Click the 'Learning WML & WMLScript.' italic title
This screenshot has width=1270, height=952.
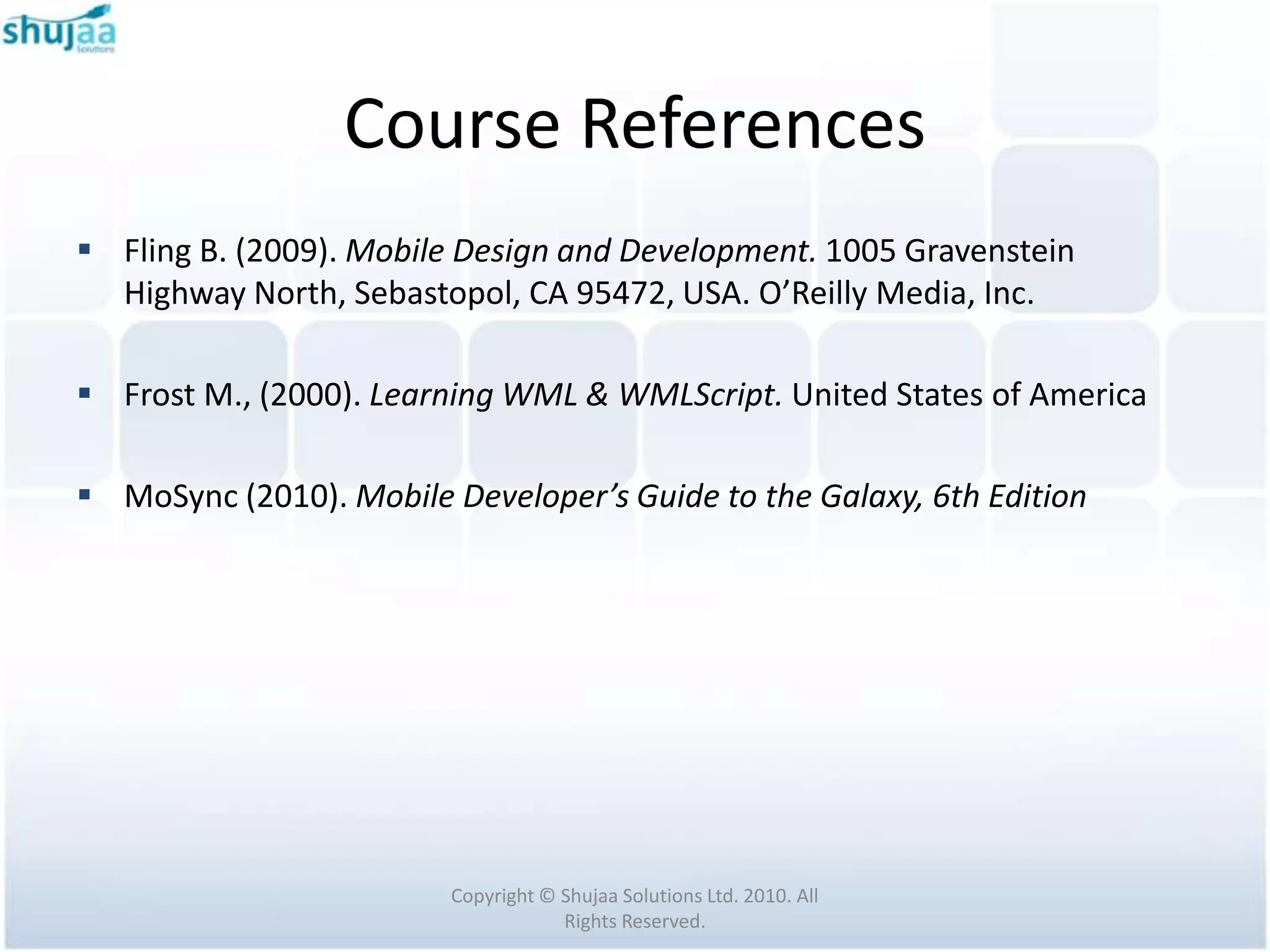tap(576, 395)
